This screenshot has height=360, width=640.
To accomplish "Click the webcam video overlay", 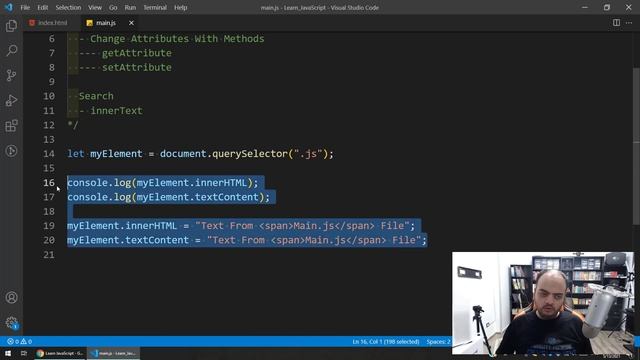I will 543,303.
